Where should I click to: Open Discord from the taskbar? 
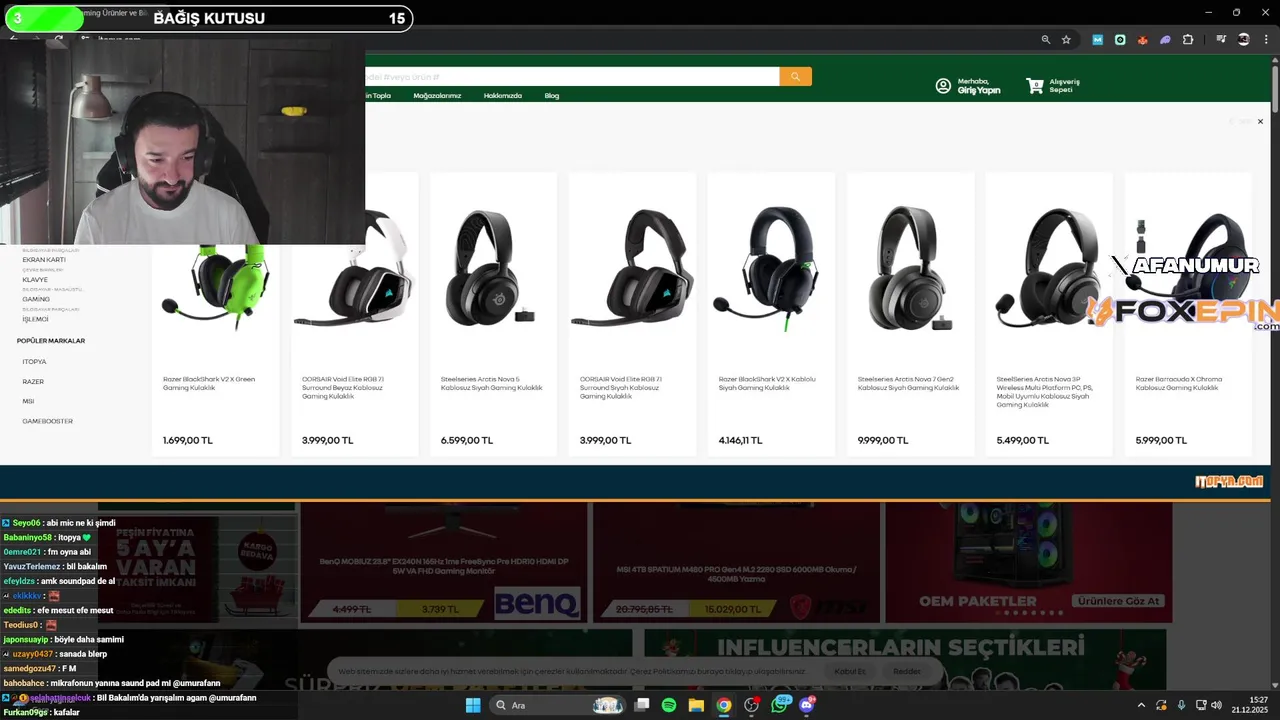point(807,705)
